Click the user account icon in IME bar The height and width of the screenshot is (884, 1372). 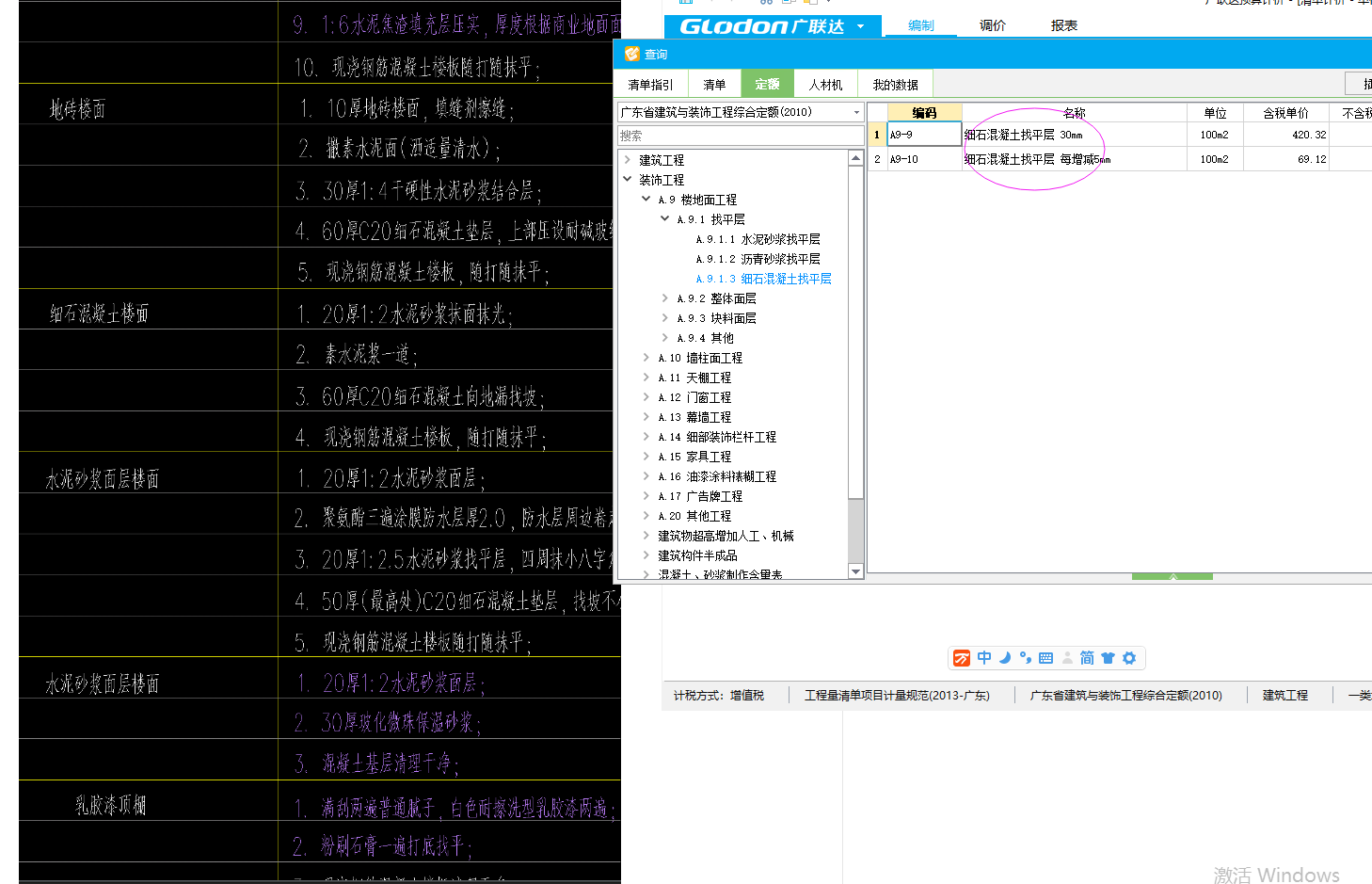coord(1067,658)
